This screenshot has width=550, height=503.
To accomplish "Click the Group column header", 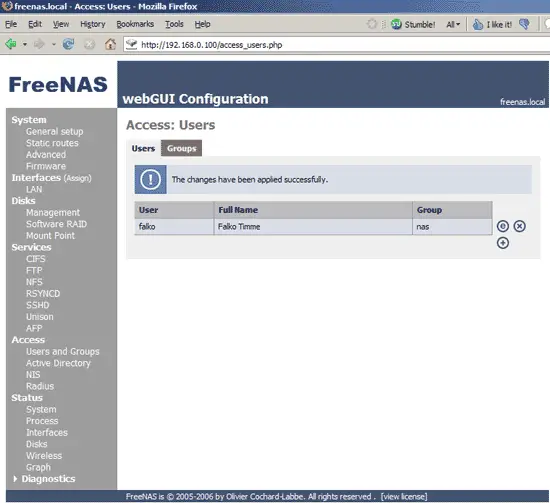I will (452, 210).
